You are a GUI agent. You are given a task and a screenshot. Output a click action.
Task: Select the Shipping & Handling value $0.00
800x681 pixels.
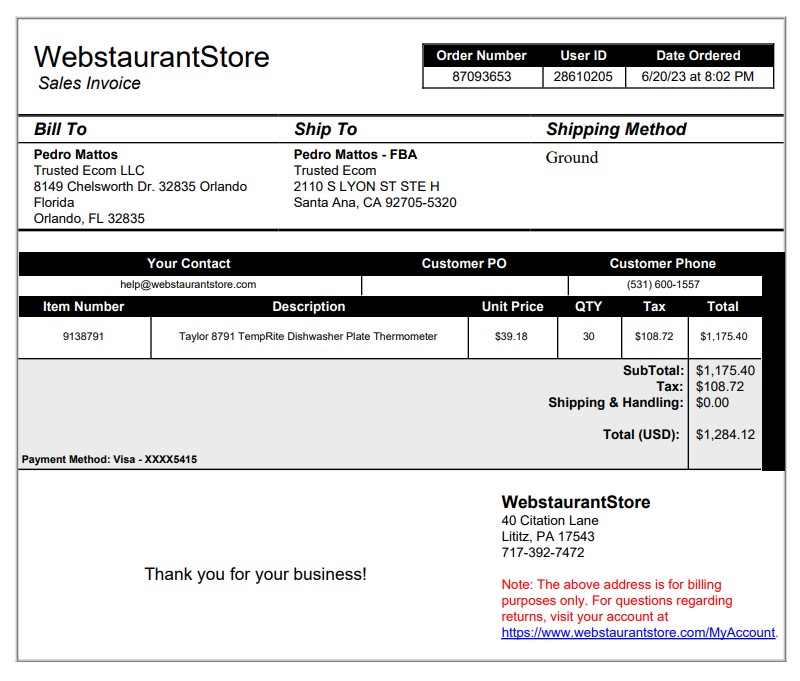pyautogui.click(x=712, y=402)
